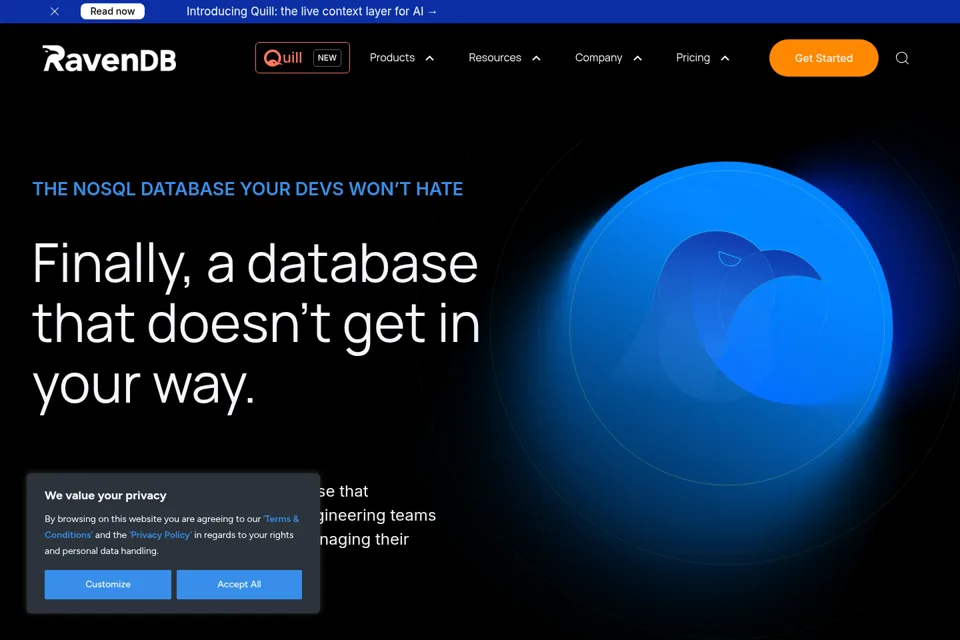Click the 'We value your privacy' heading
Image resolution: width=960 pixels, height=640 pixels.
tap(105, 495)
